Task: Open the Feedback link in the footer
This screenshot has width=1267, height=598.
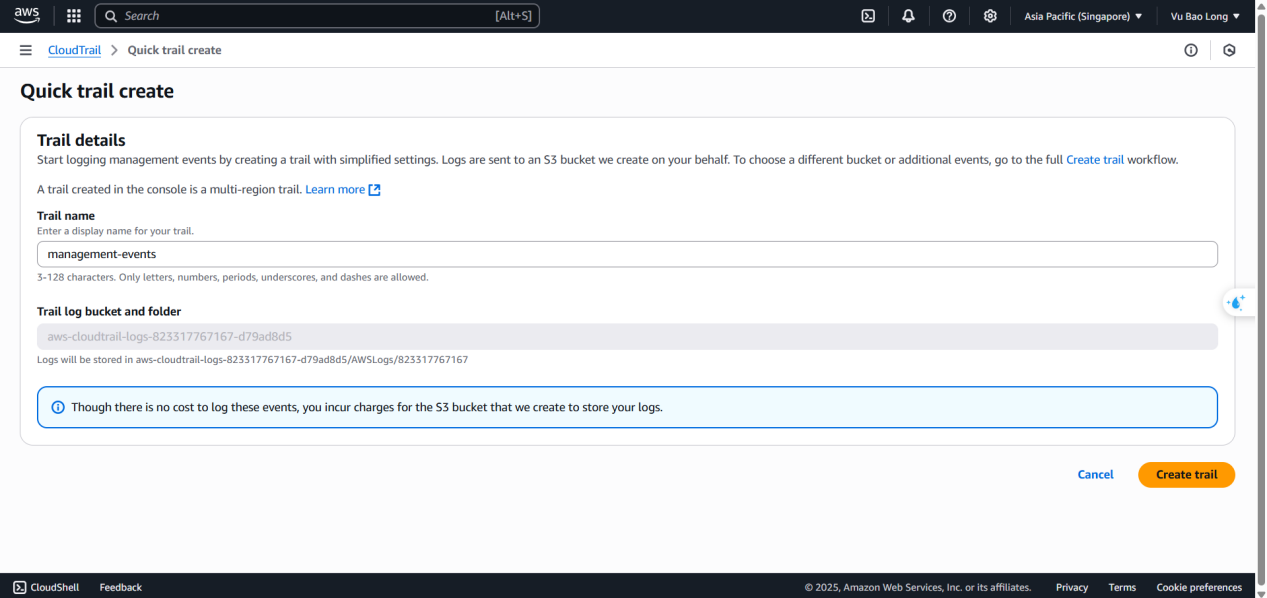Action: [121, 587]
